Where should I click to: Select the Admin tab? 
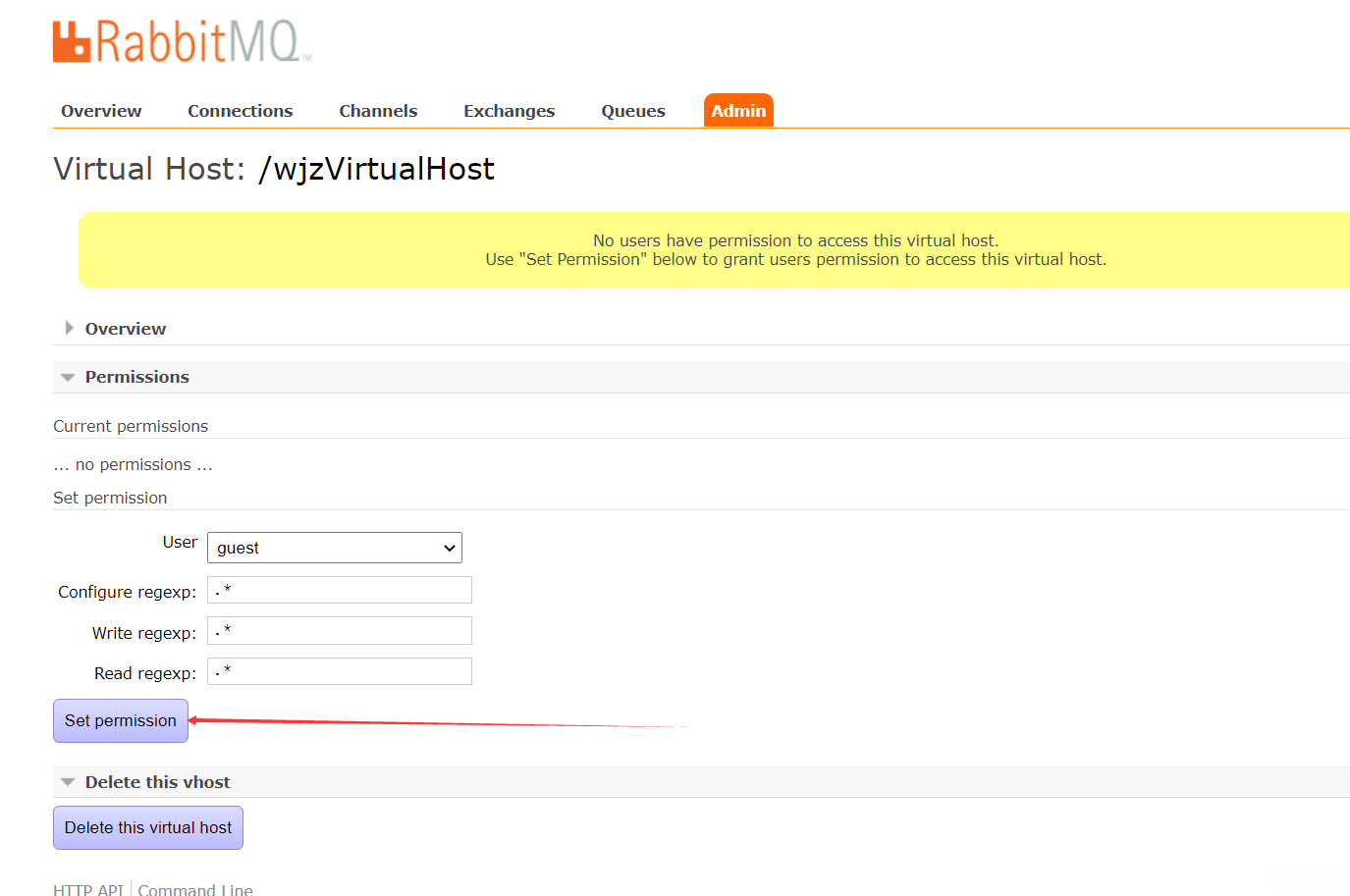[x=738, y=111]
